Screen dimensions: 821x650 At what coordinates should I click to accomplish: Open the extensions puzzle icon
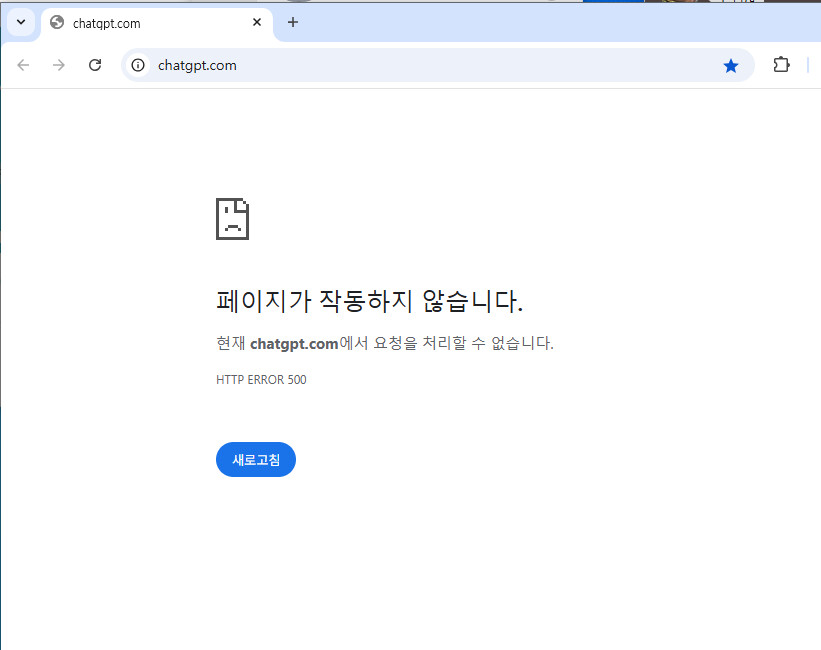[781, 64]
